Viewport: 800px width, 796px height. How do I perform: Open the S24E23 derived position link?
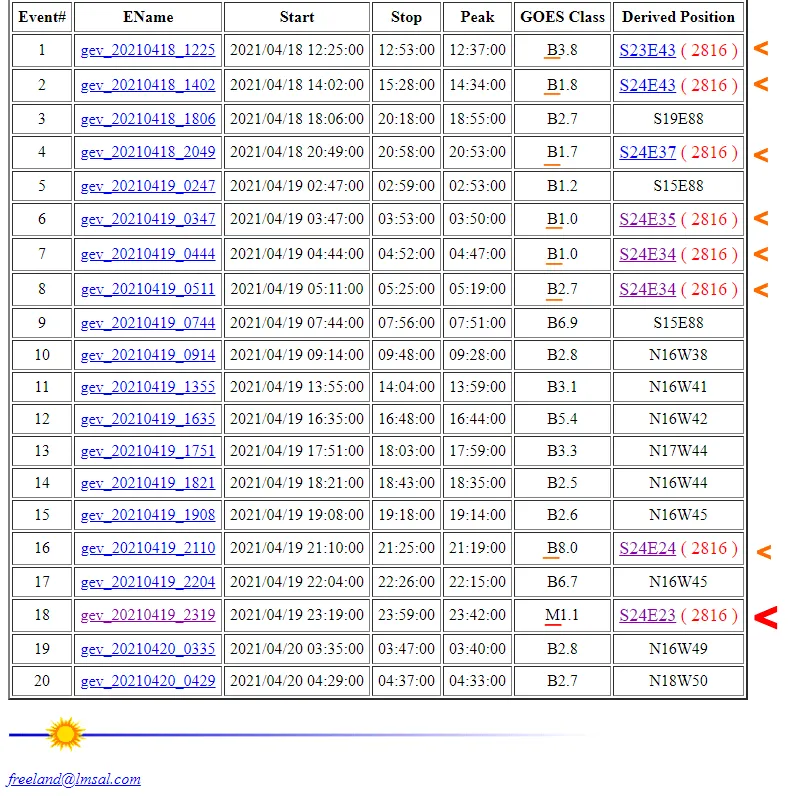647,615
